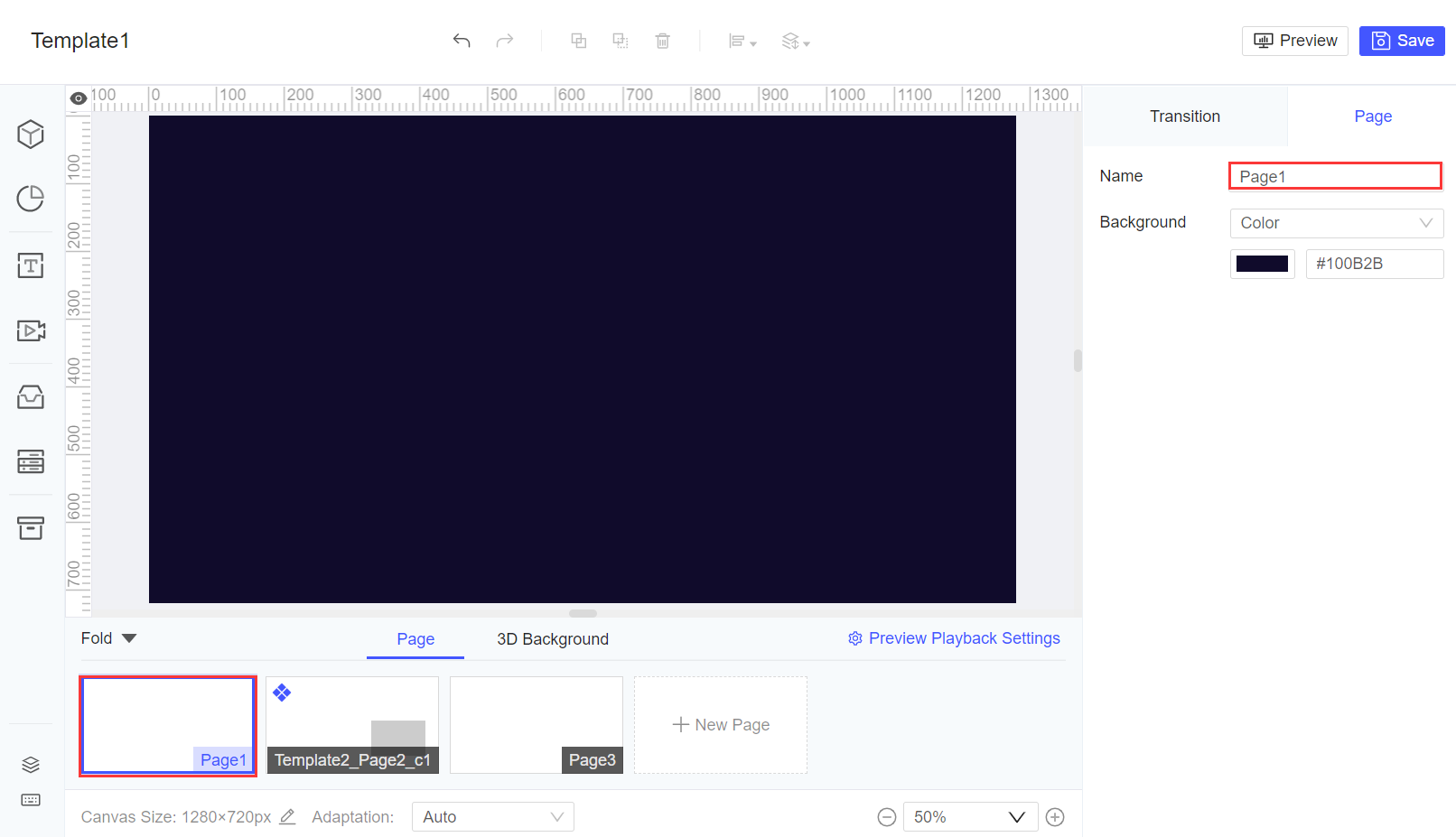Open the Background type Color dropdown
1456x837 pixels.
[1336, 223]
